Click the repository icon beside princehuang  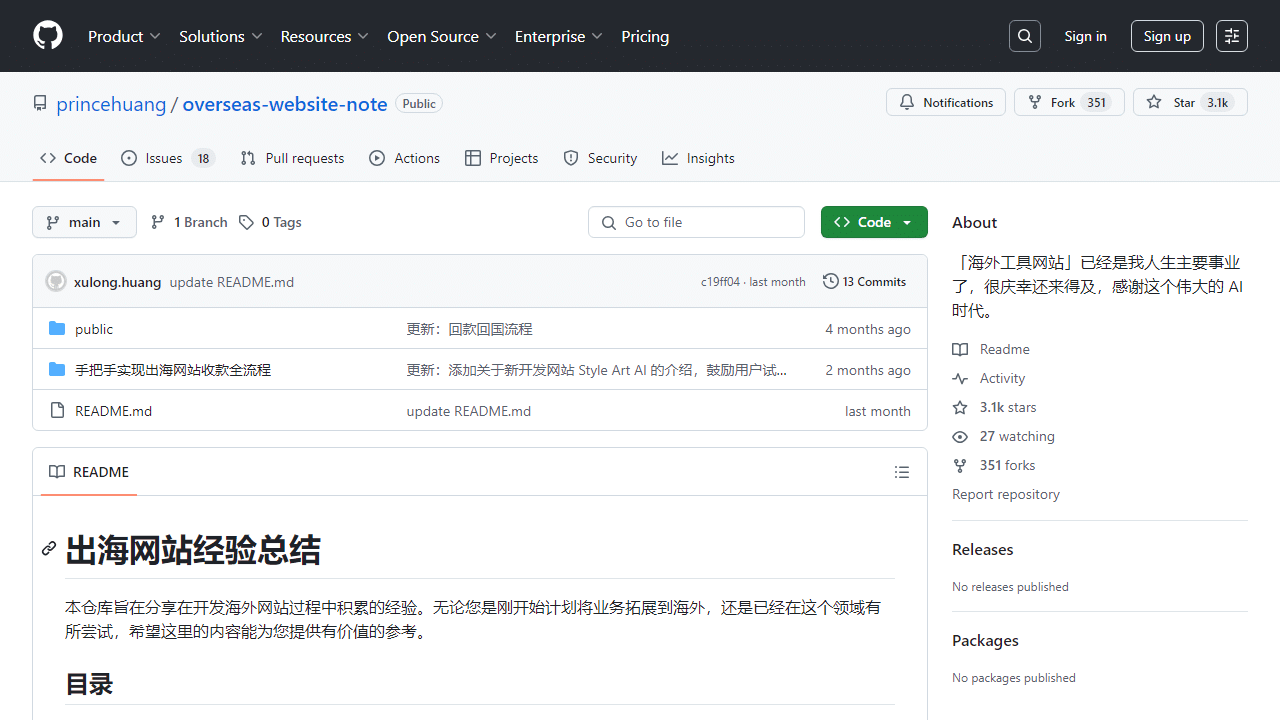point(40,104)
